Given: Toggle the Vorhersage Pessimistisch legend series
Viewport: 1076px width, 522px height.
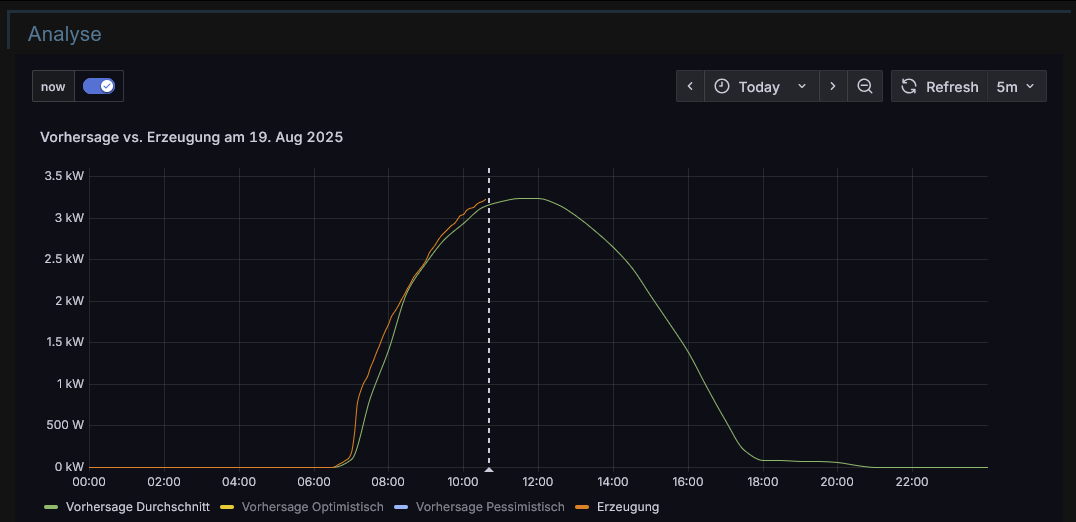Looking at the screenshot, I should pyautogui.click(x=490, y=507).
